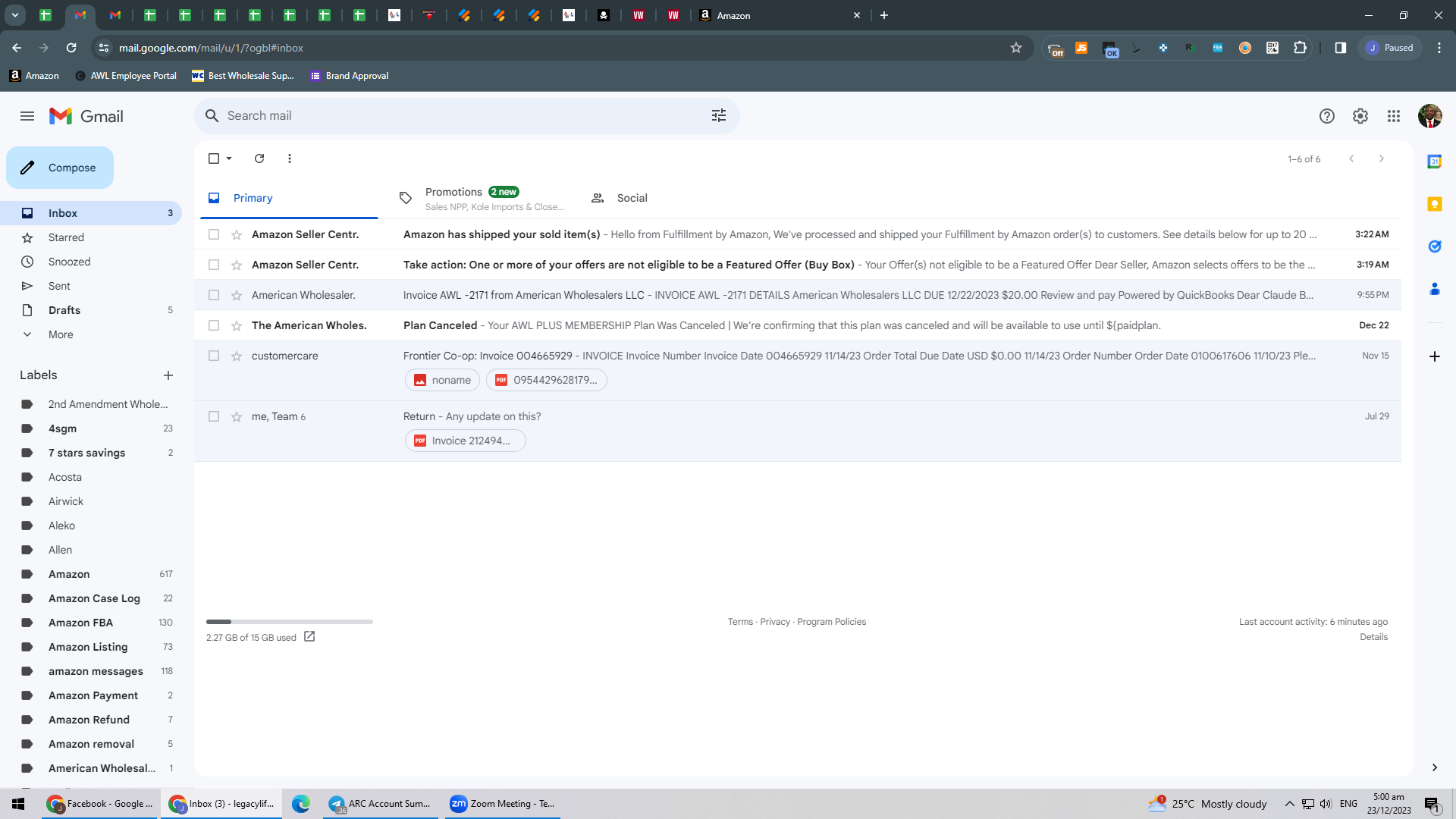
Task: Open the more options three-dot menu above inbox
Action: (290, 158)
